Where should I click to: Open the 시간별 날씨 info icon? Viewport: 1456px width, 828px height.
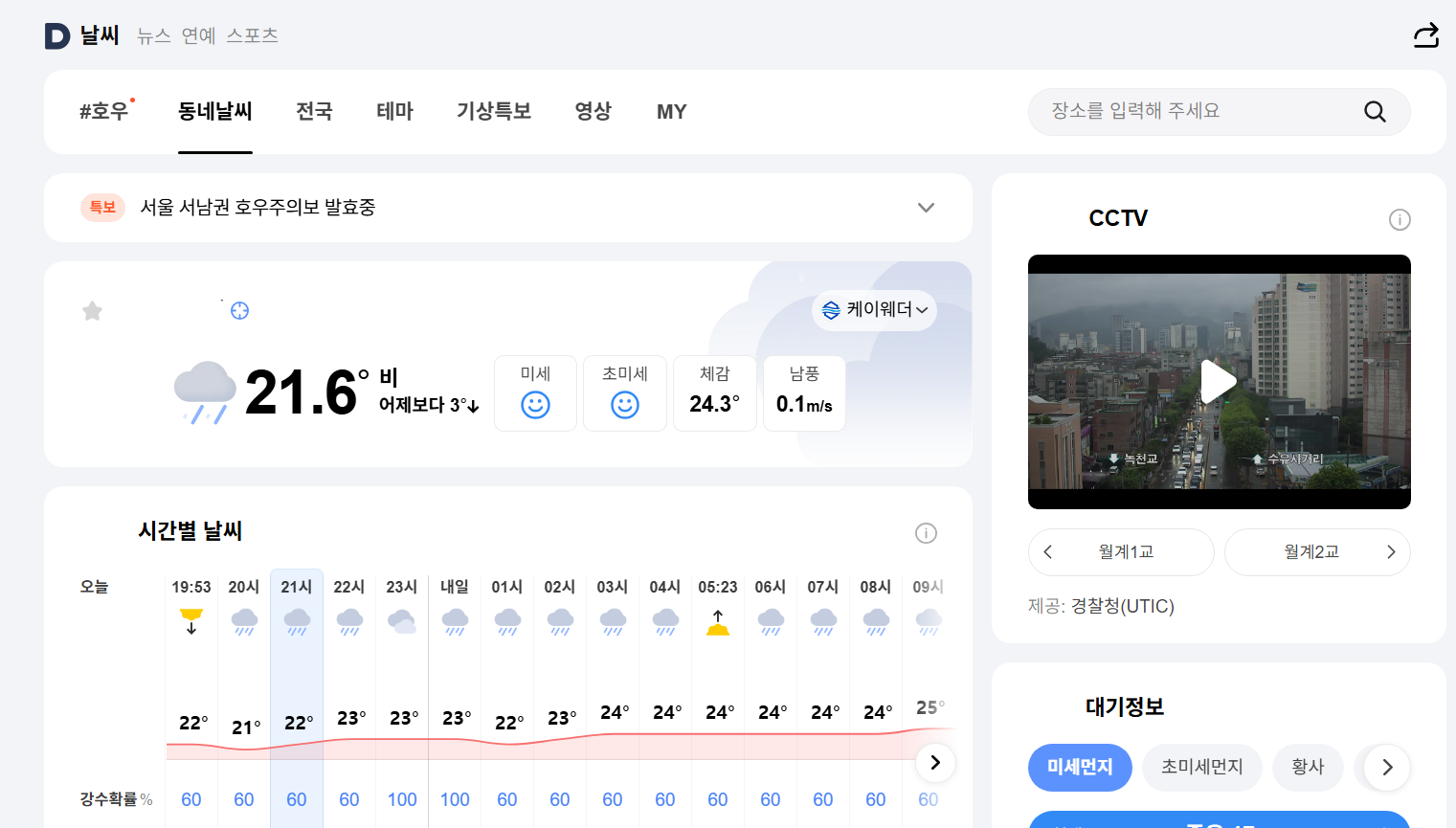pyautogui.click(x=926, y=533)
